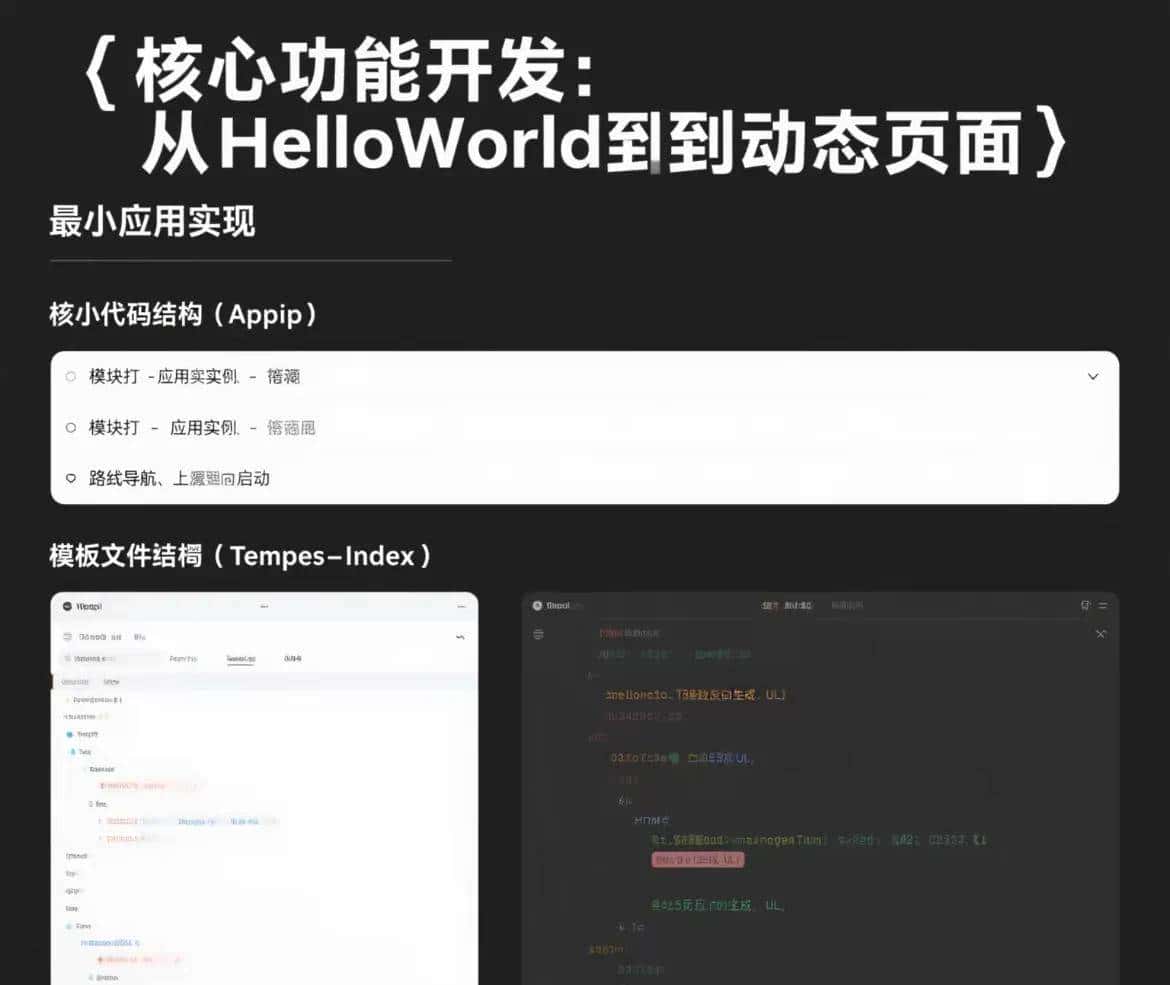Select the first 模块打 radio button
Screen dimensions: 1170x985
coord(69,377)
